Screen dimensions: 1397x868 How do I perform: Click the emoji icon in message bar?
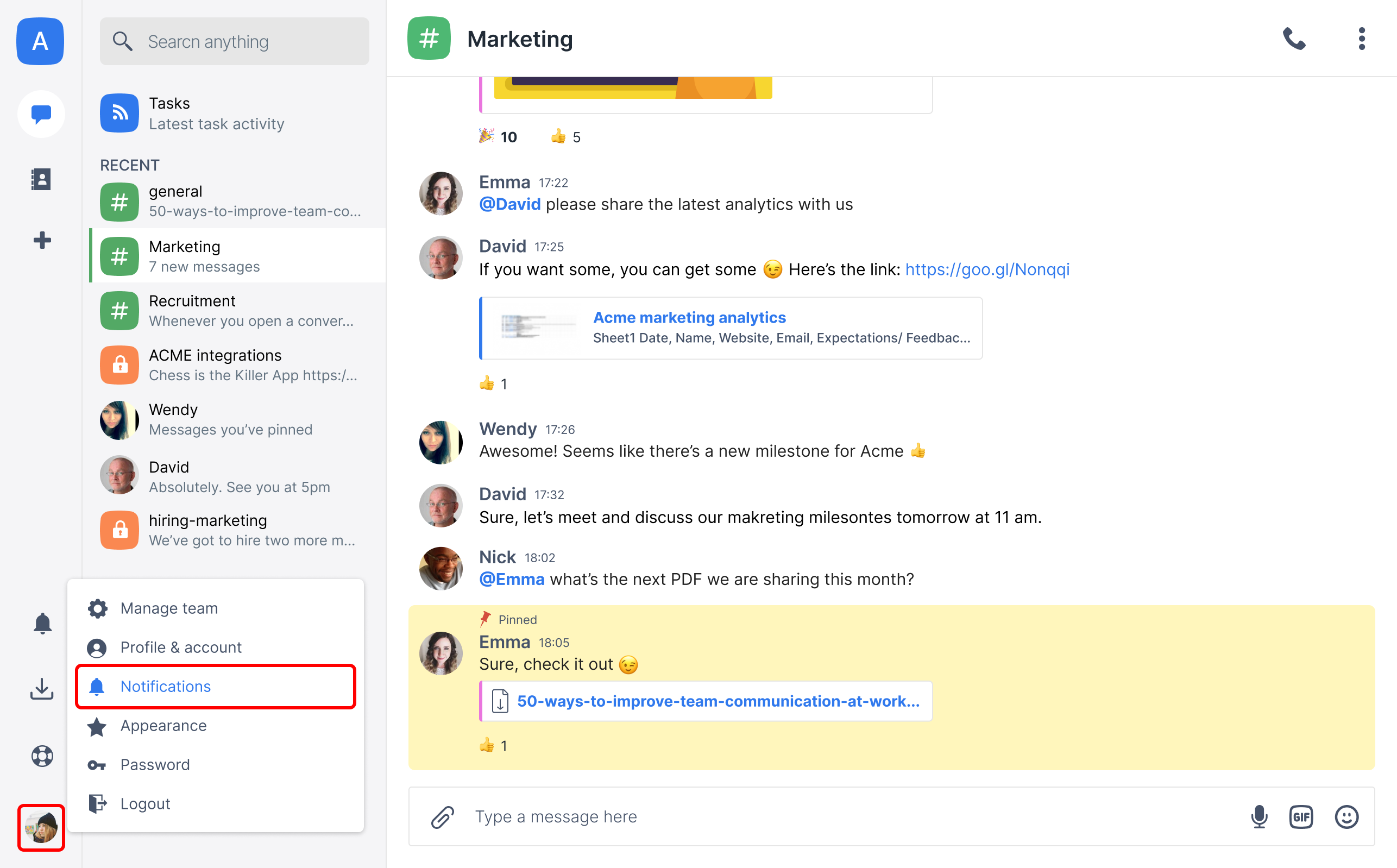(x=1346, y=817)
